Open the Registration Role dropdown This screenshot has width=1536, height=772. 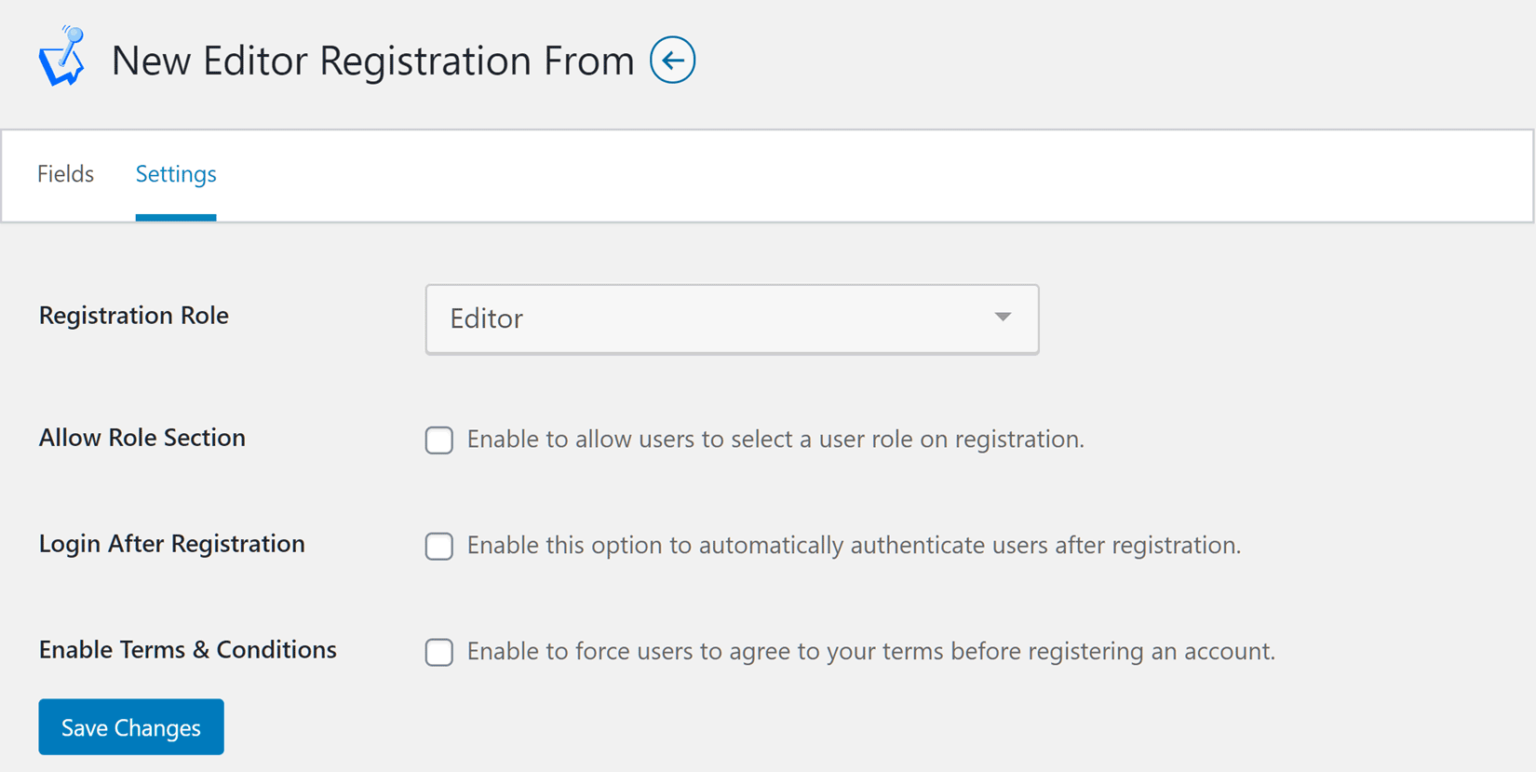tap(731, 319)
